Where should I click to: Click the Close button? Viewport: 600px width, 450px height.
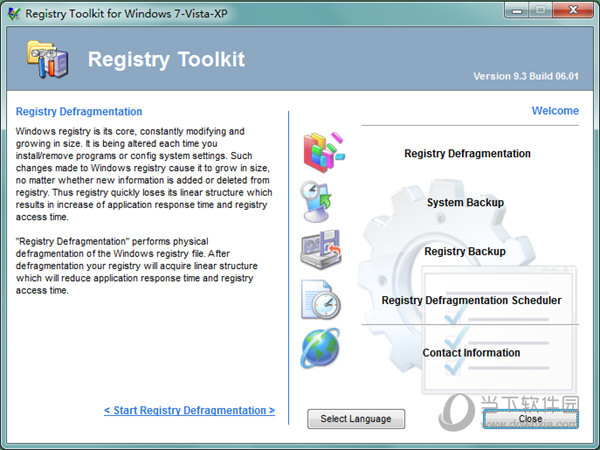(x=530, y=419)
